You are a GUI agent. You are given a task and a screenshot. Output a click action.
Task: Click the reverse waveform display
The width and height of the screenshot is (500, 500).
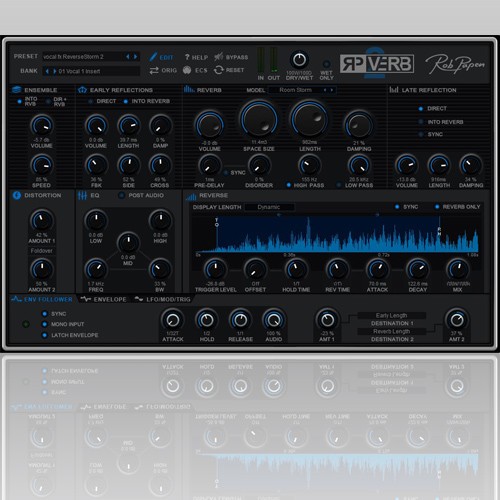pos(337,235)
